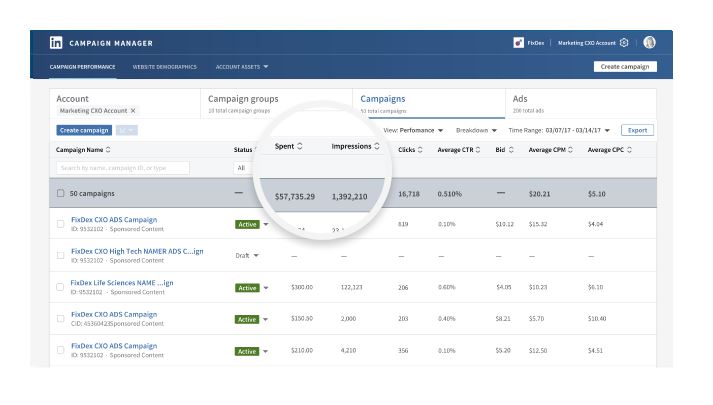713x405 pixels.
Task: Open FixDex Life Sciences NAME campaign link
Action: 122,282
